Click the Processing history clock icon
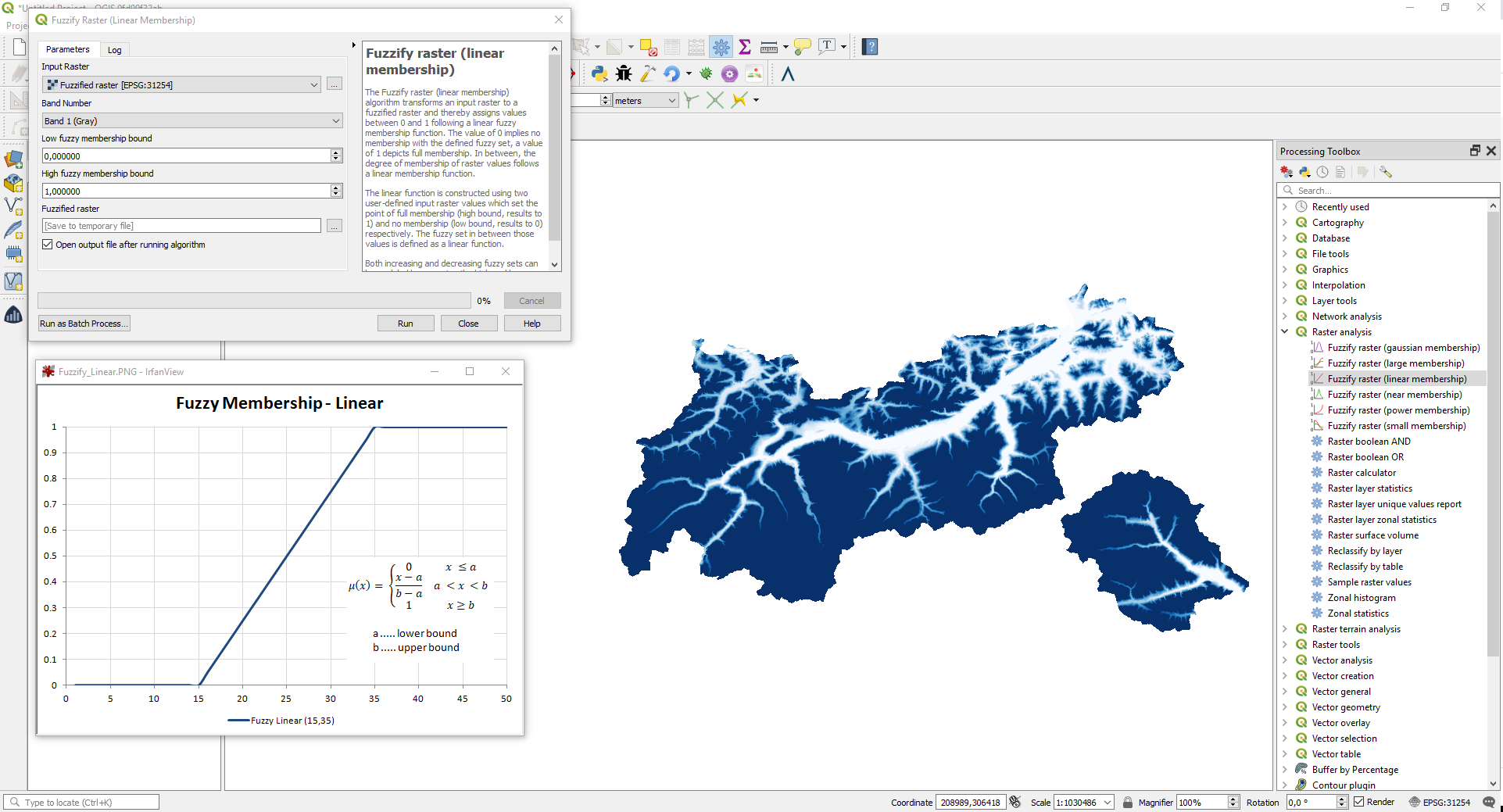This screenshot has width=1503, height=812. point(1322,172)
